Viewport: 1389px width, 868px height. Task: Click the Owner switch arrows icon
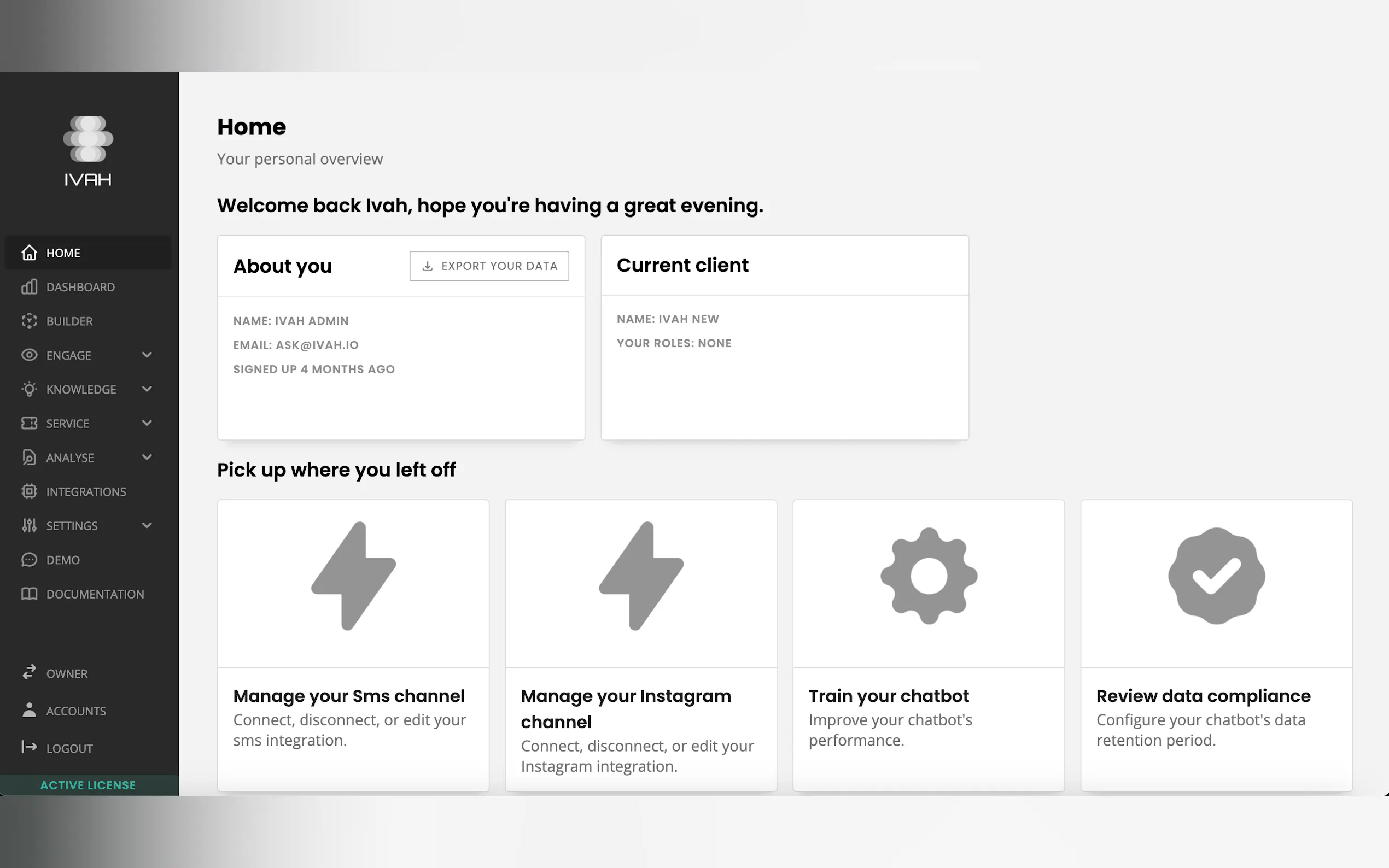click(30, 672)
